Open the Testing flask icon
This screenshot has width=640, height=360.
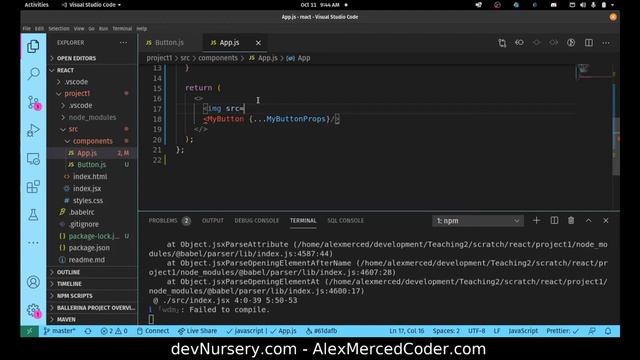click(x=33, y=215)
